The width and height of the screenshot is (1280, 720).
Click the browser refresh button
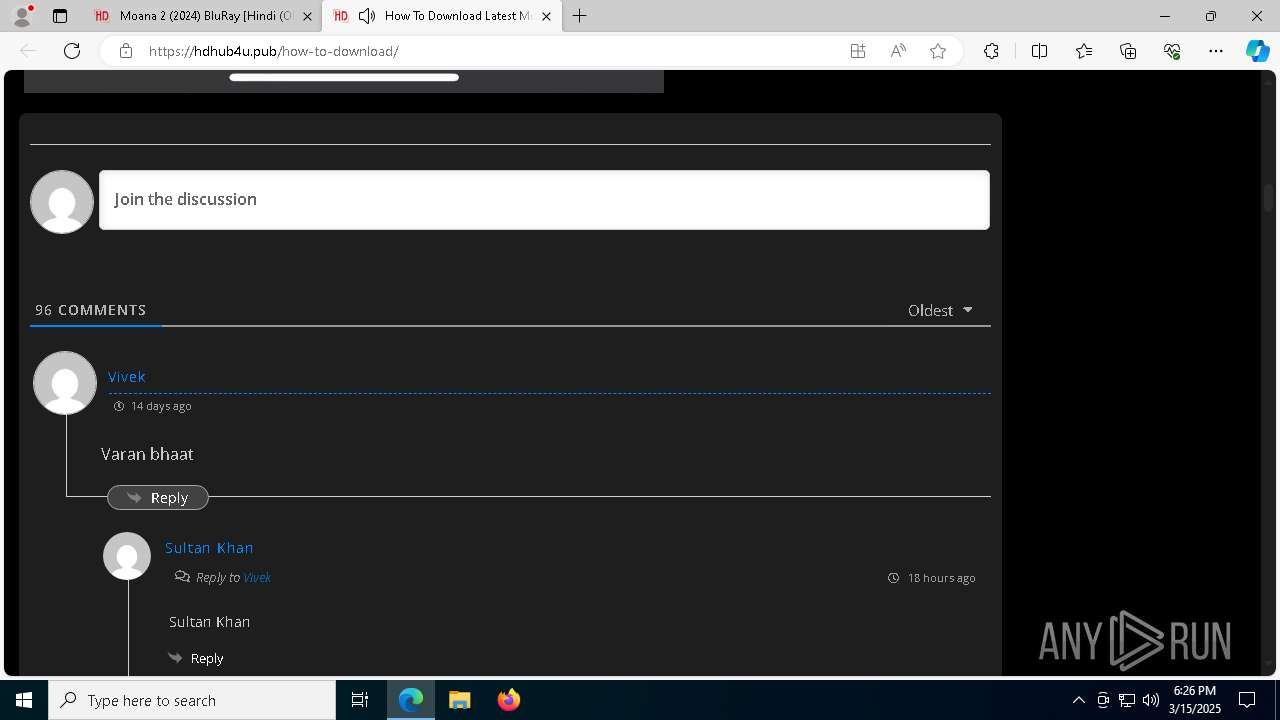click(72, 51)
